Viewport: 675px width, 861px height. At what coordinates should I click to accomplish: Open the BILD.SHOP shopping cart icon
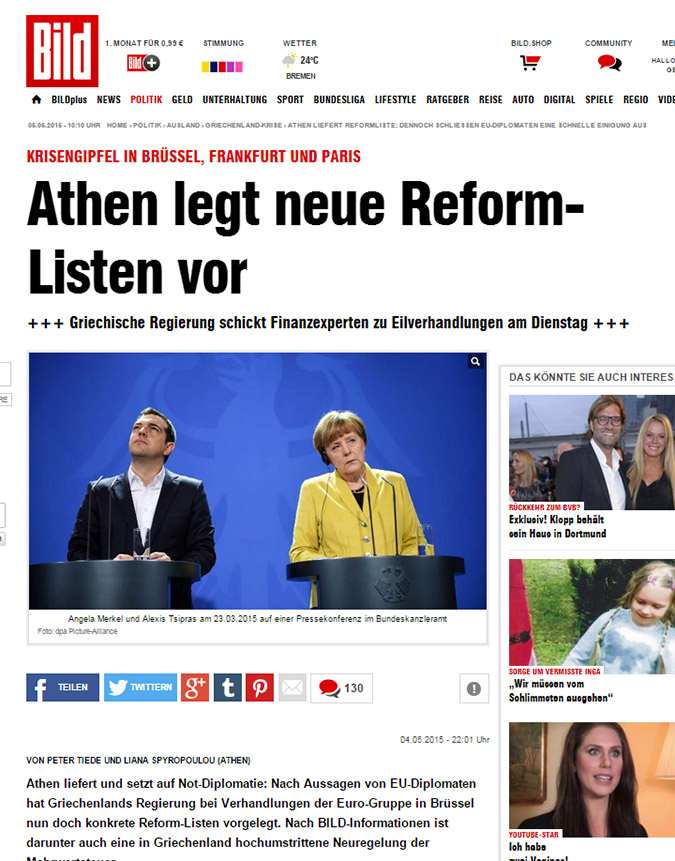tap(530, 63)
